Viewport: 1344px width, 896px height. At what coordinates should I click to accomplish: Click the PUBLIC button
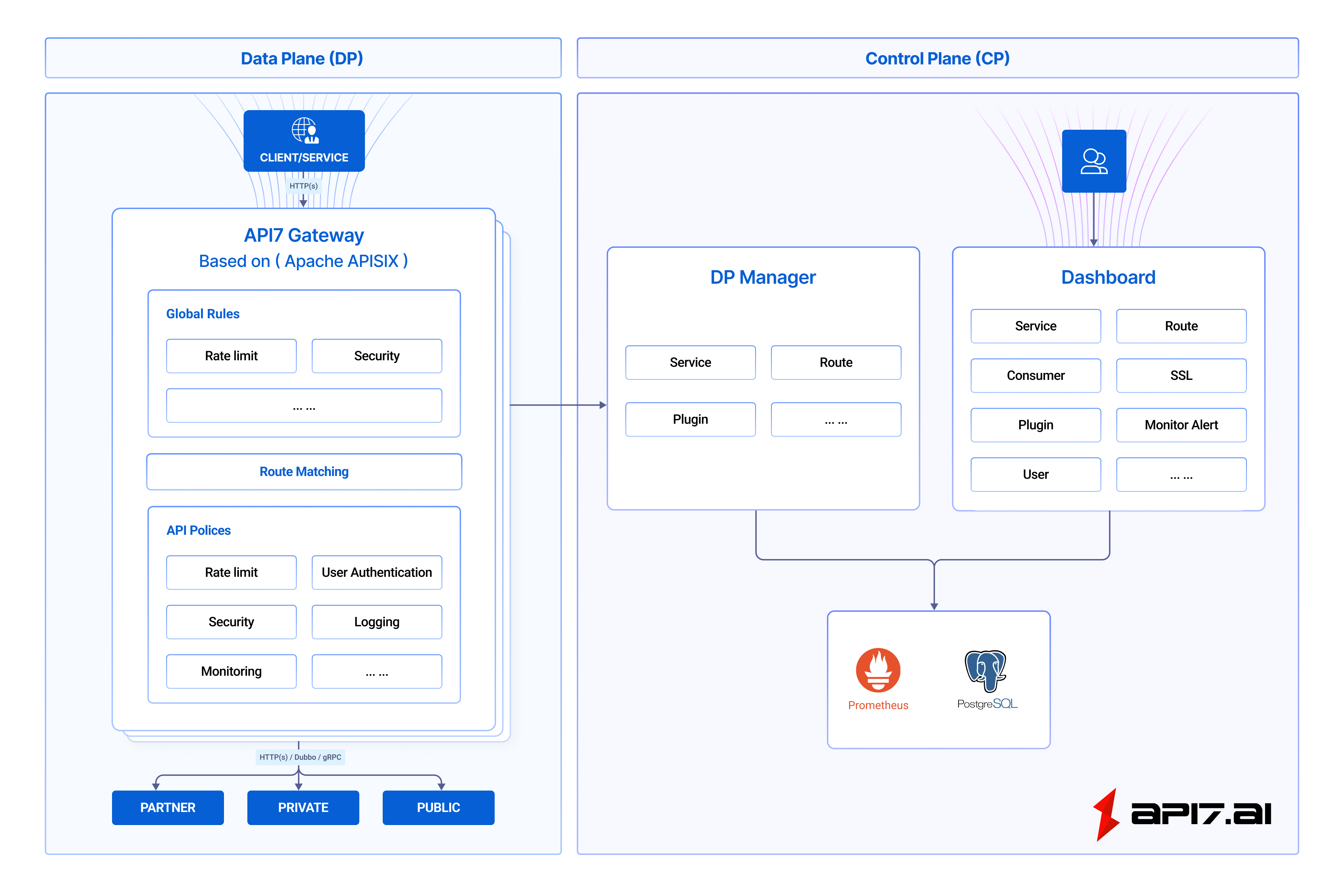(x=438, y=807)
